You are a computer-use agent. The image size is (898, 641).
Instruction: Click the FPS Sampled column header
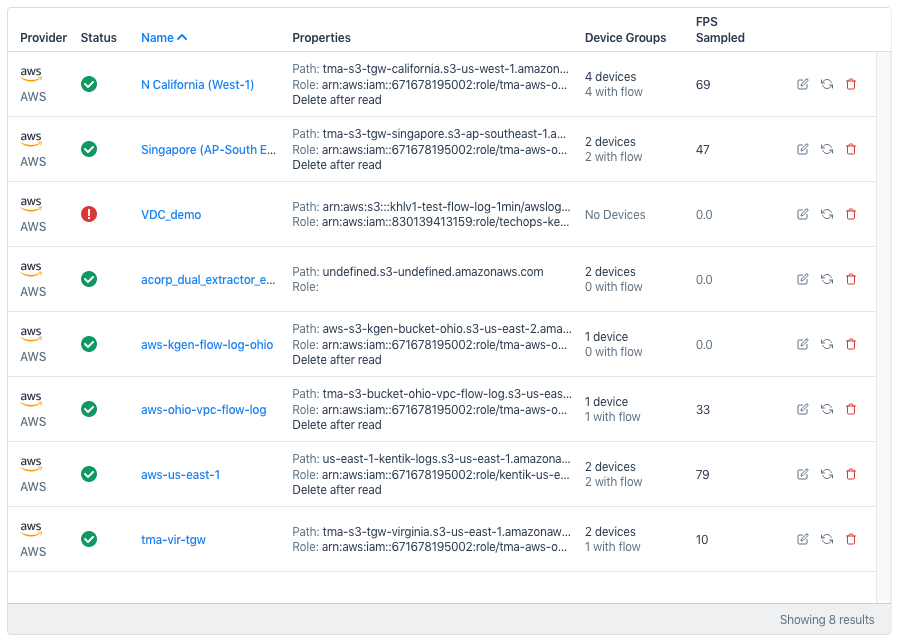click(x=720, y=30)
